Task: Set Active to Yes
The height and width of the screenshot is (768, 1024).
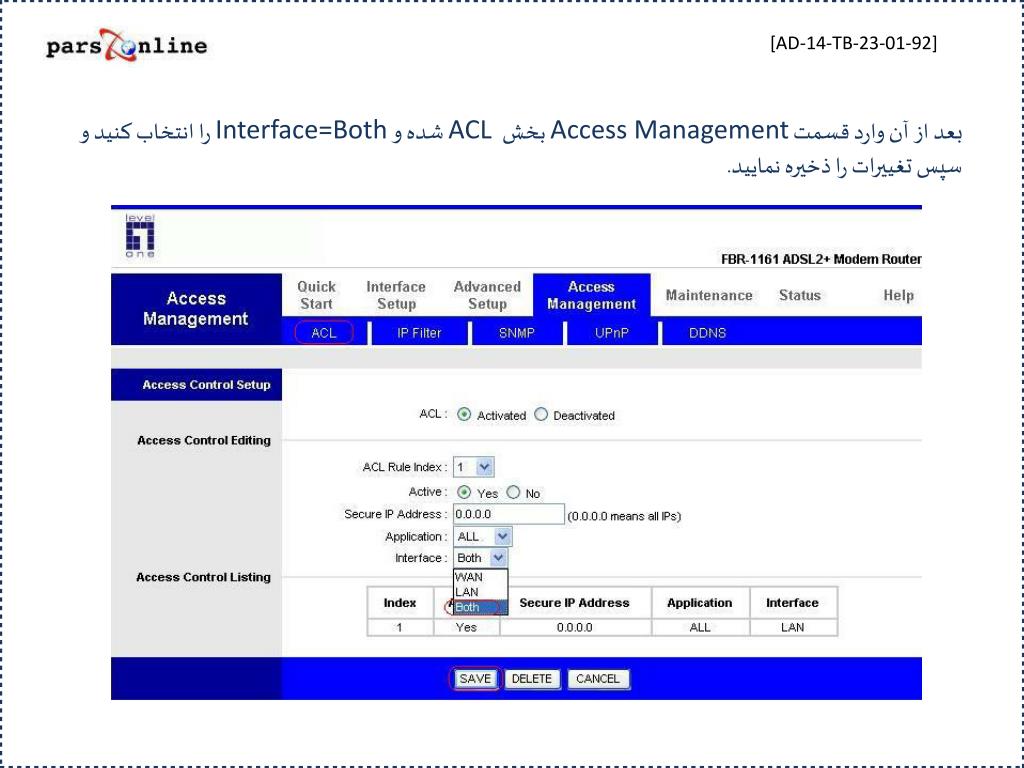Action: click(464, 492)
